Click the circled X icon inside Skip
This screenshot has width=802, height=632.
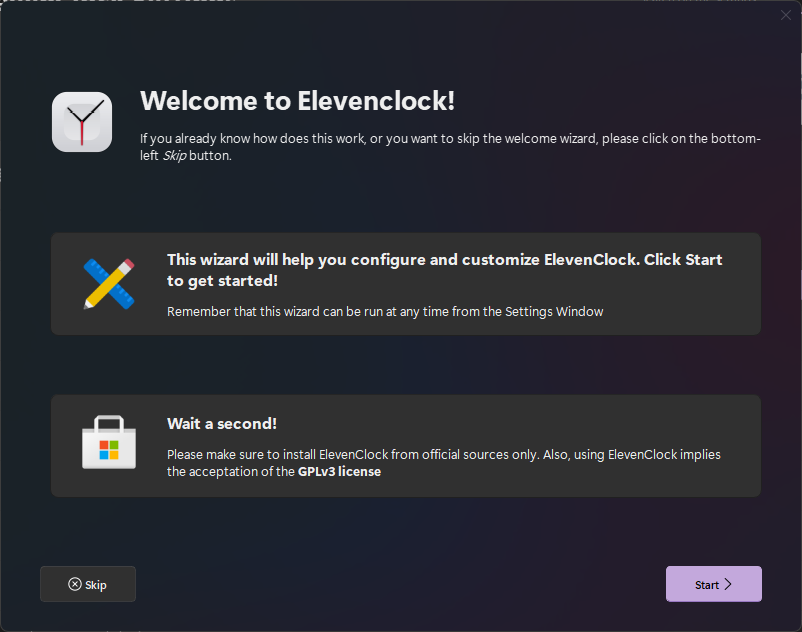(75, 584)
